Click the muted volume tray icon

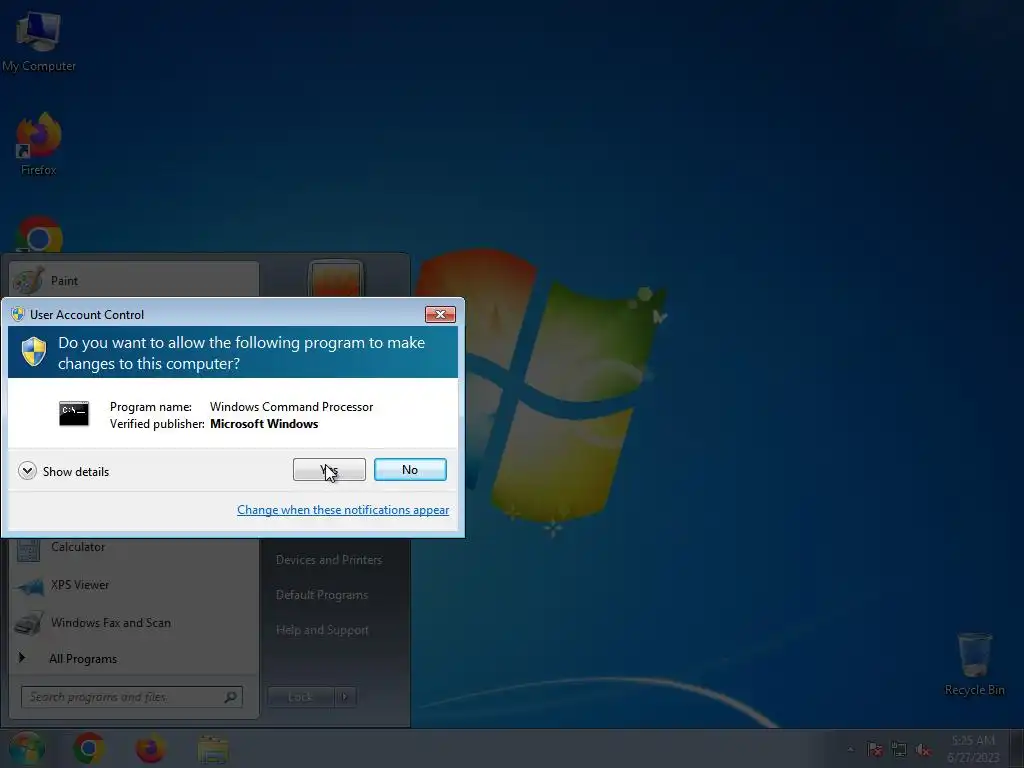coord(923,749)
